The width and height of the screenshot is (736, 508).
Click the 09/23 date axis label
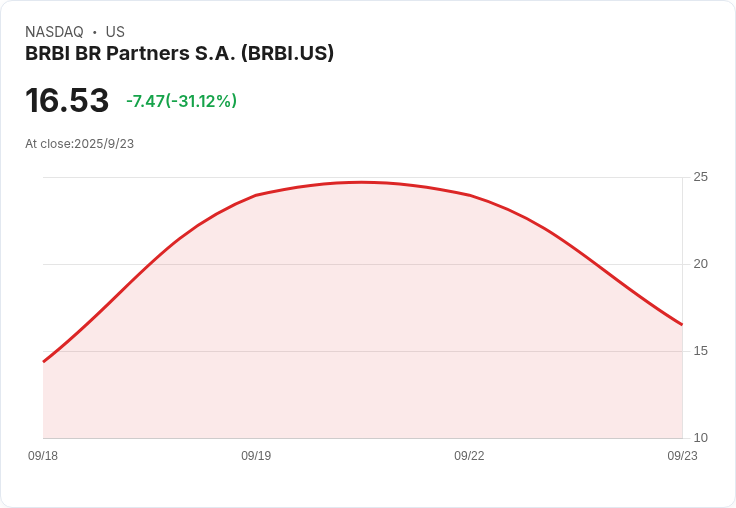[682, 455]
